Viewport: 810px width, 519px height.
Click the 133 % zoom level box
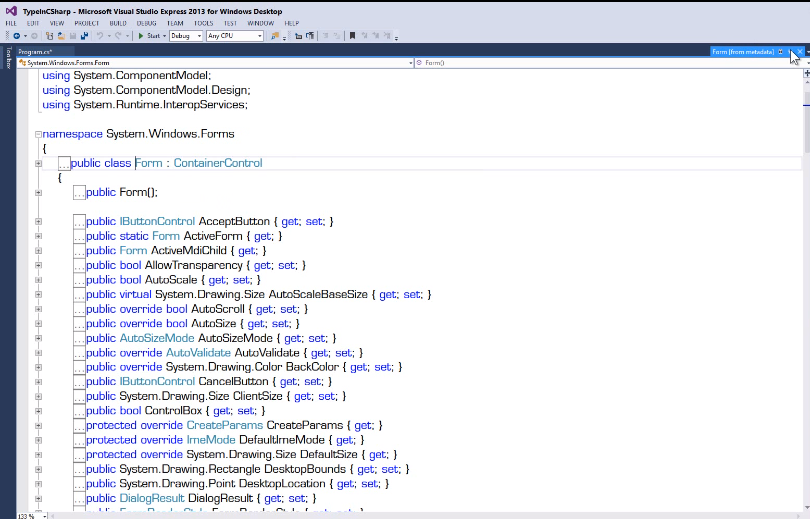[x=30, y=516]
